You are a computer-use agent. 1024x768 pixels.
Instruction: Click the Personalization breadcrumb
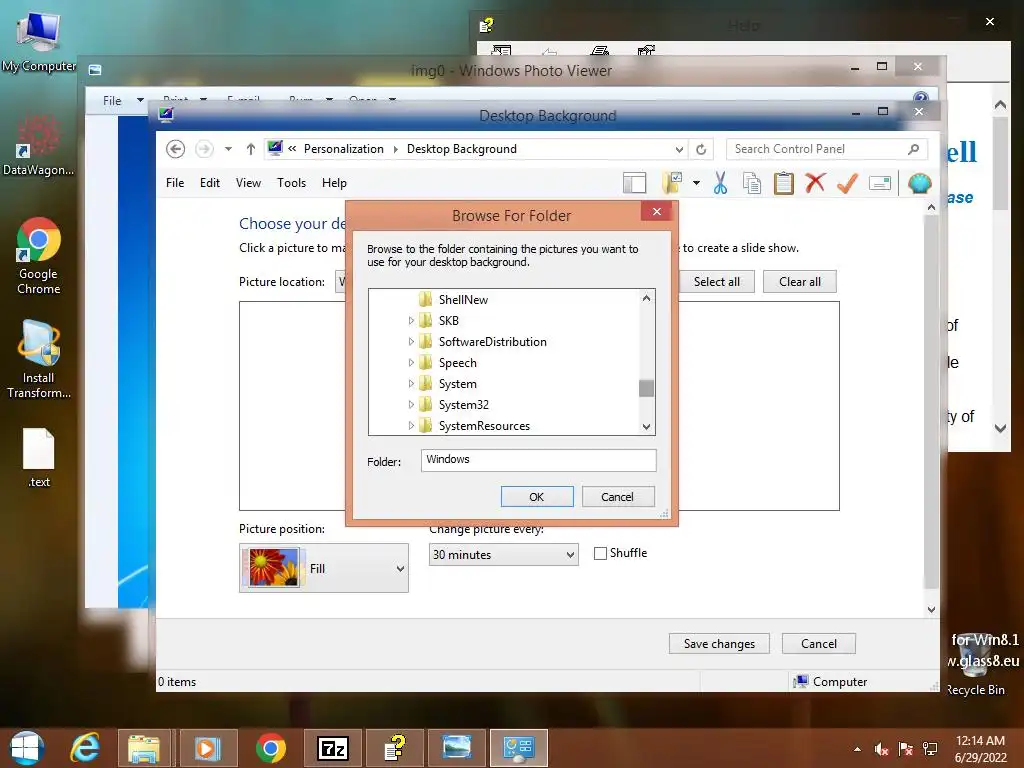[x=344, y=149]
